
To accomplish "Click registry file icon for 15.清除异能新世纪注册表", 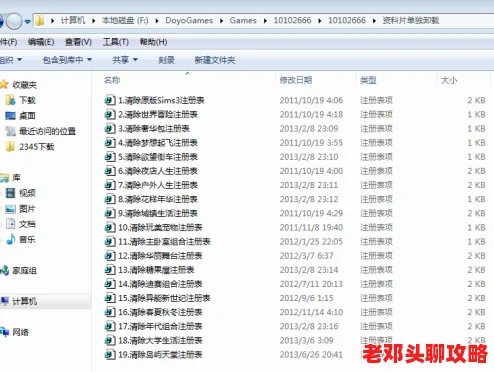I will coord(110,298).
